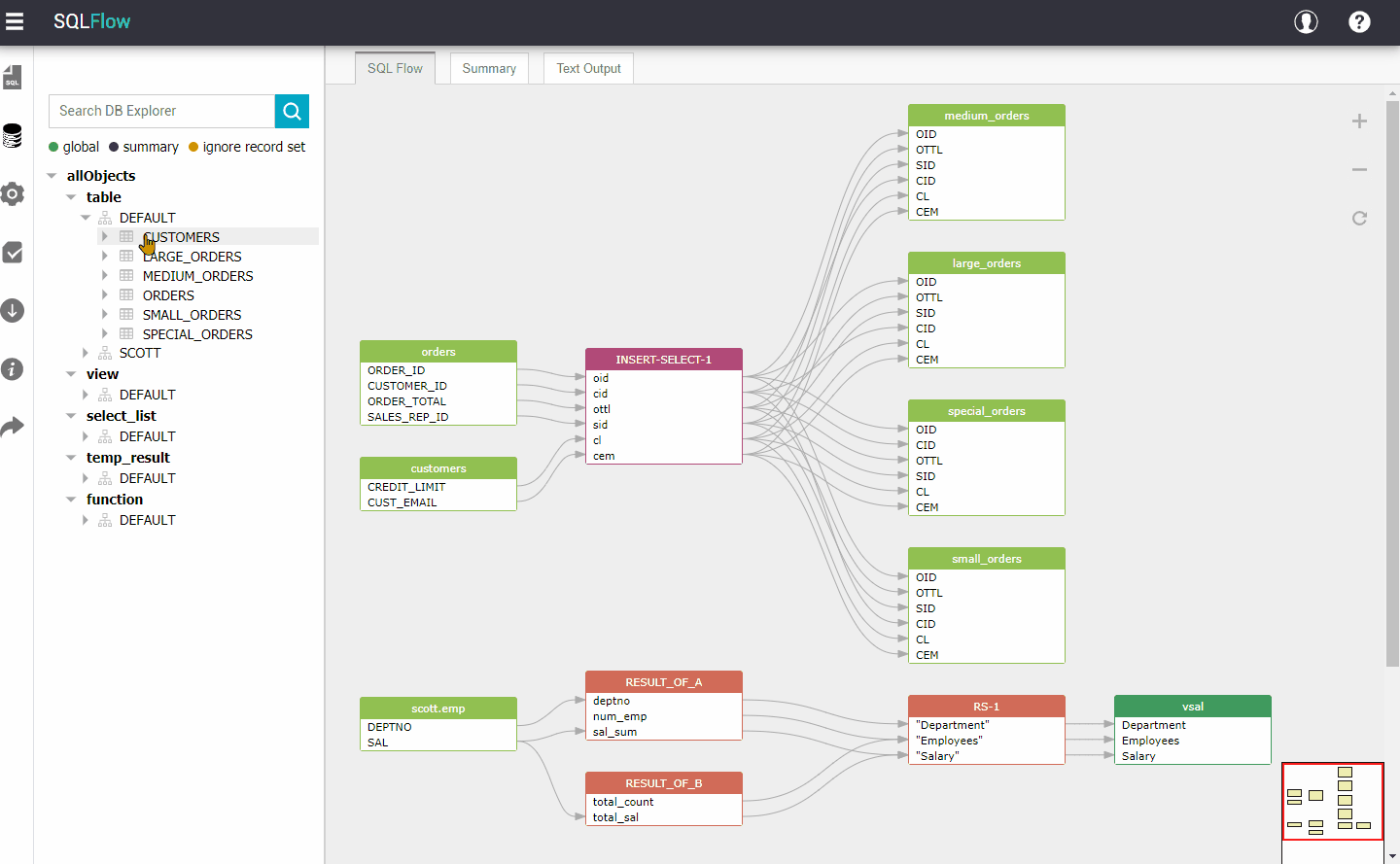
Task: Click the download arrow sidebar icon
Action: (x=13, y=311)
